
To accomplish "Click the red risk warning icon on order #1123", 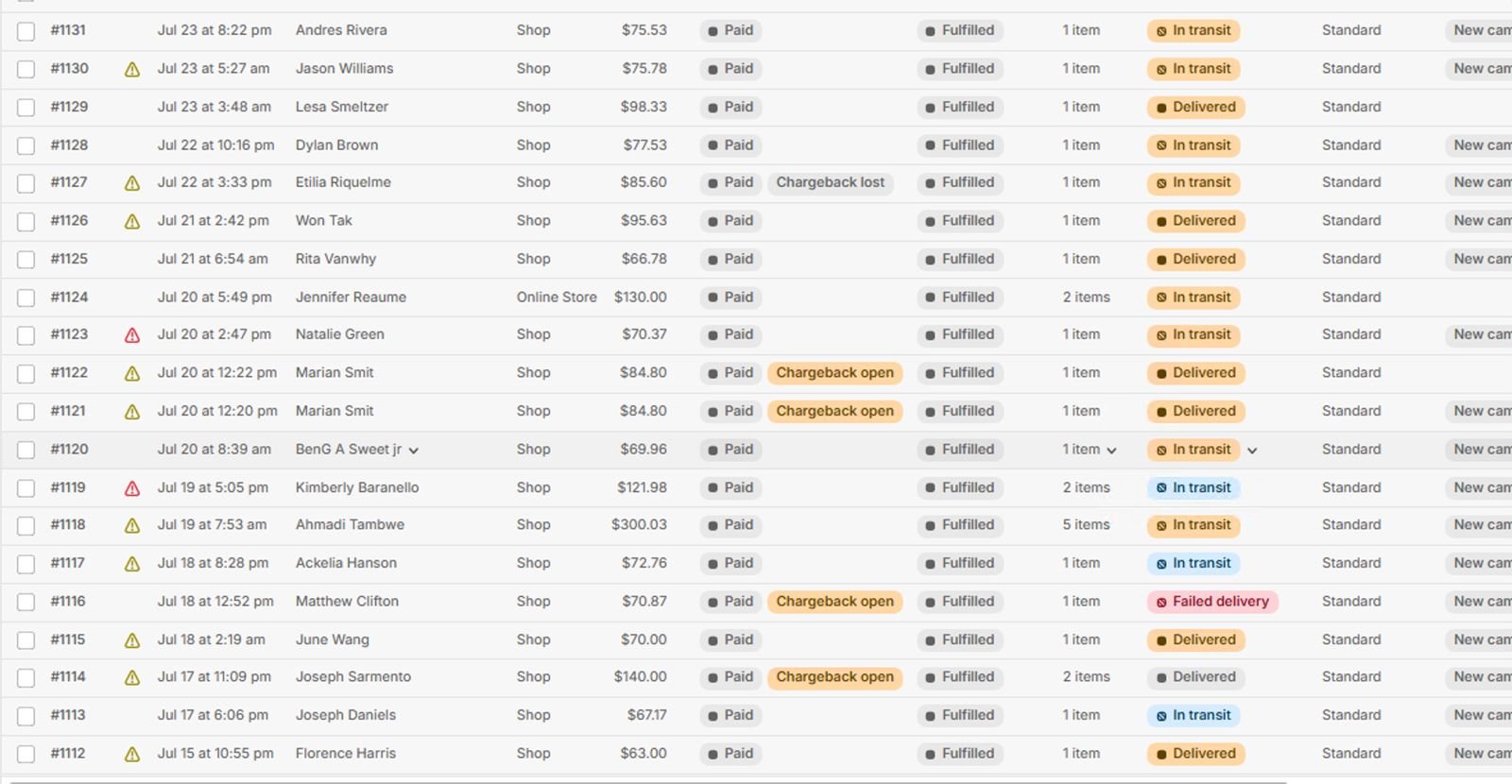I will (132, 335).
